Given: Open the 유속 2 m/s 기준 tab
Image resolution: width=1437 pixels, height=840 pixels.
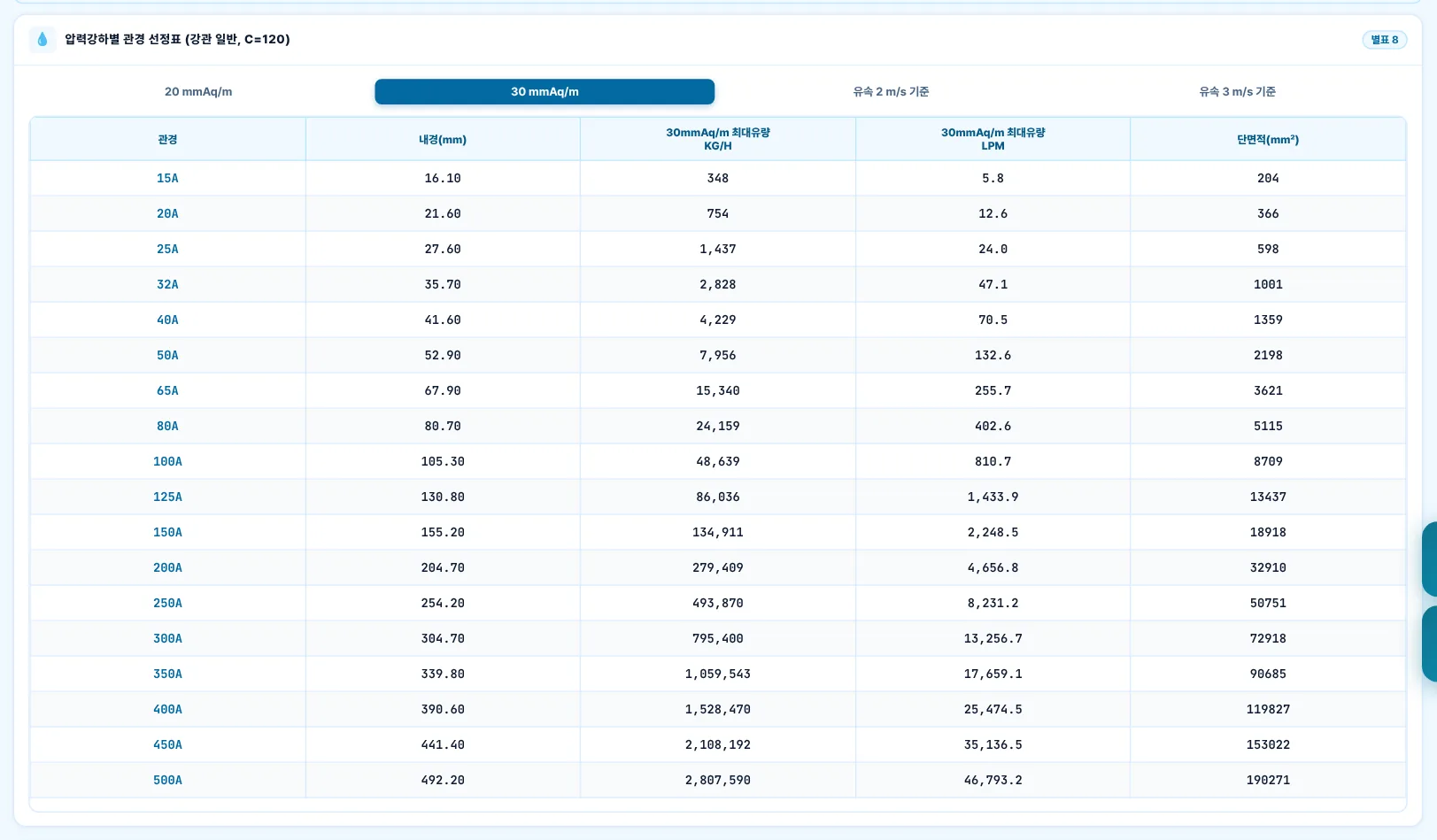Looking at the screenshot, I should [891, 92].
